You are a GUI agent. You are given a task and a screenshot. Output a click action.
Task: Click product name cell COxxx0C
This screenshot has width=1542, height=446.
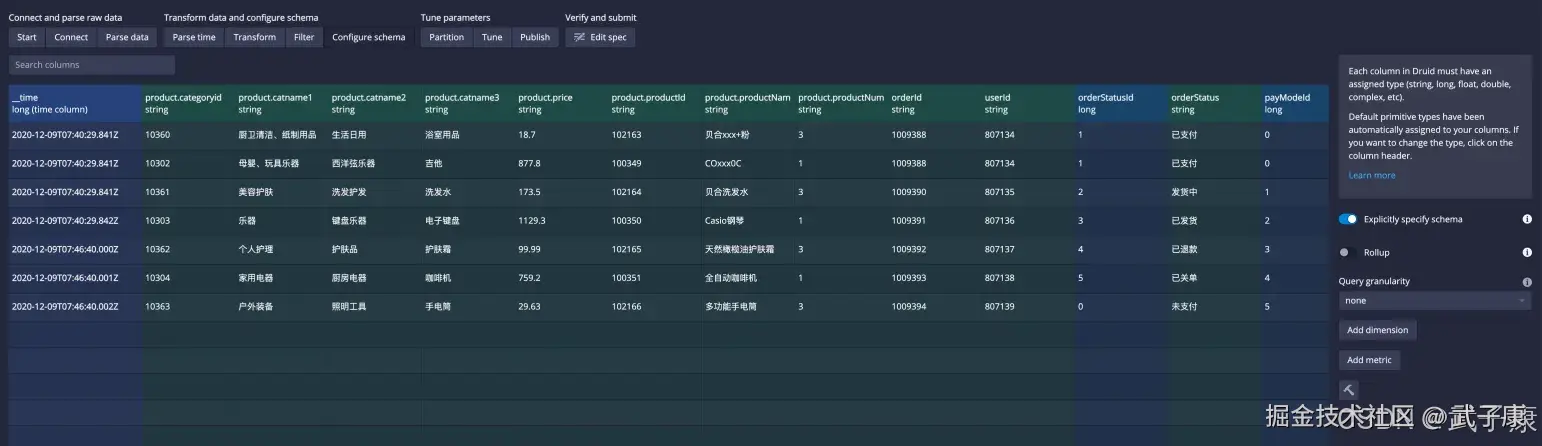pyautogui.click(x=747, y=163)
